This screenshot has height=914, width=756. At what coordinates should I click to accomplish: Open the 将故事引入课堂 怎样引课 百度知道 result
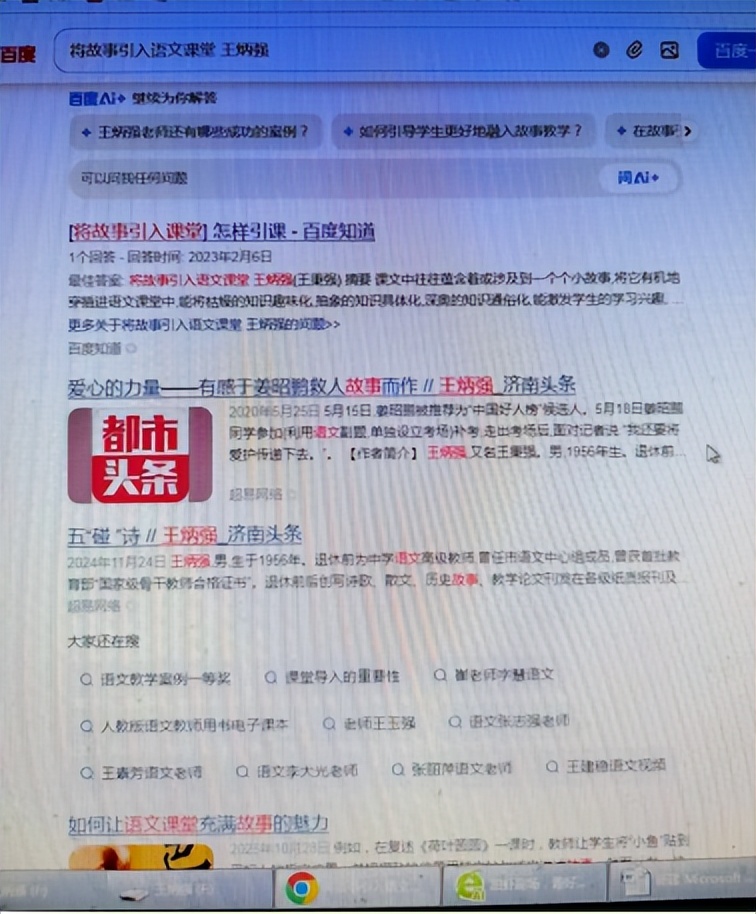click(221, 232)
